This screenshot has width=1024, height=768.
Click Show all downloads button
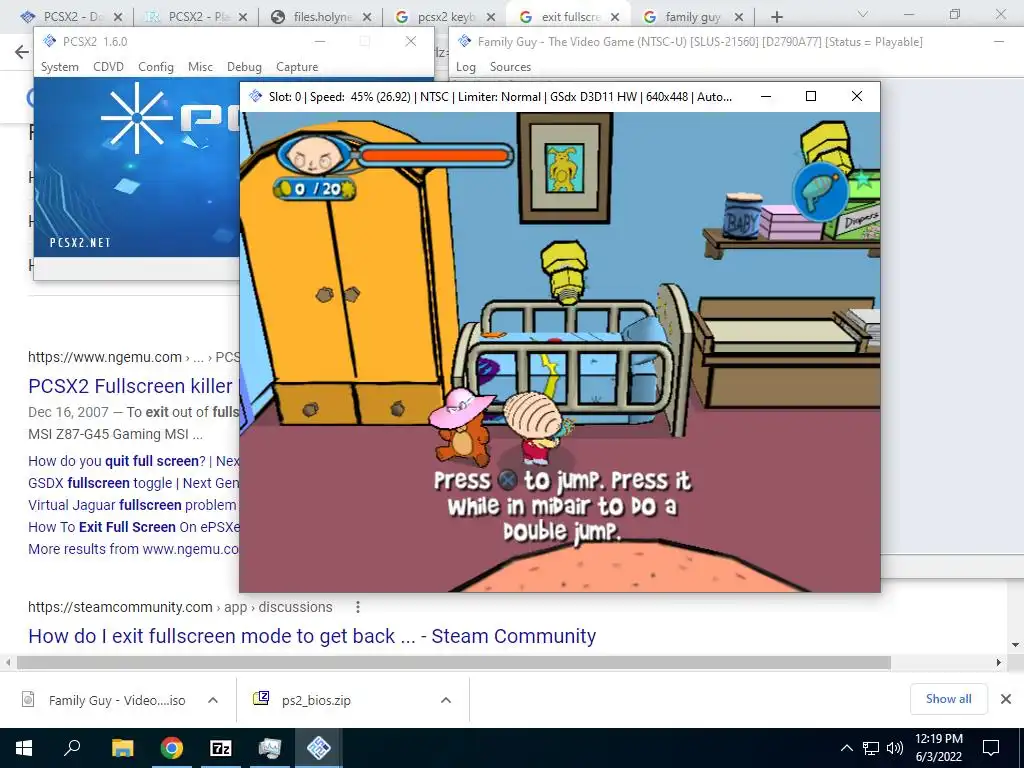point(948,699)
